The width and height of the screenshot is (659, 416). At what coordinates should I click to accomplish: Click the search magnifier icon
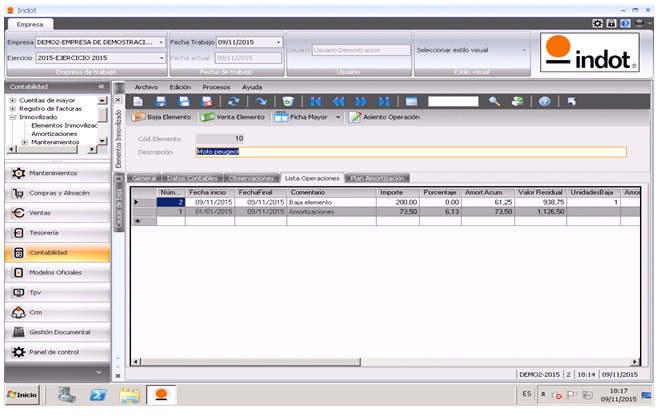click(x=494, y=101)
